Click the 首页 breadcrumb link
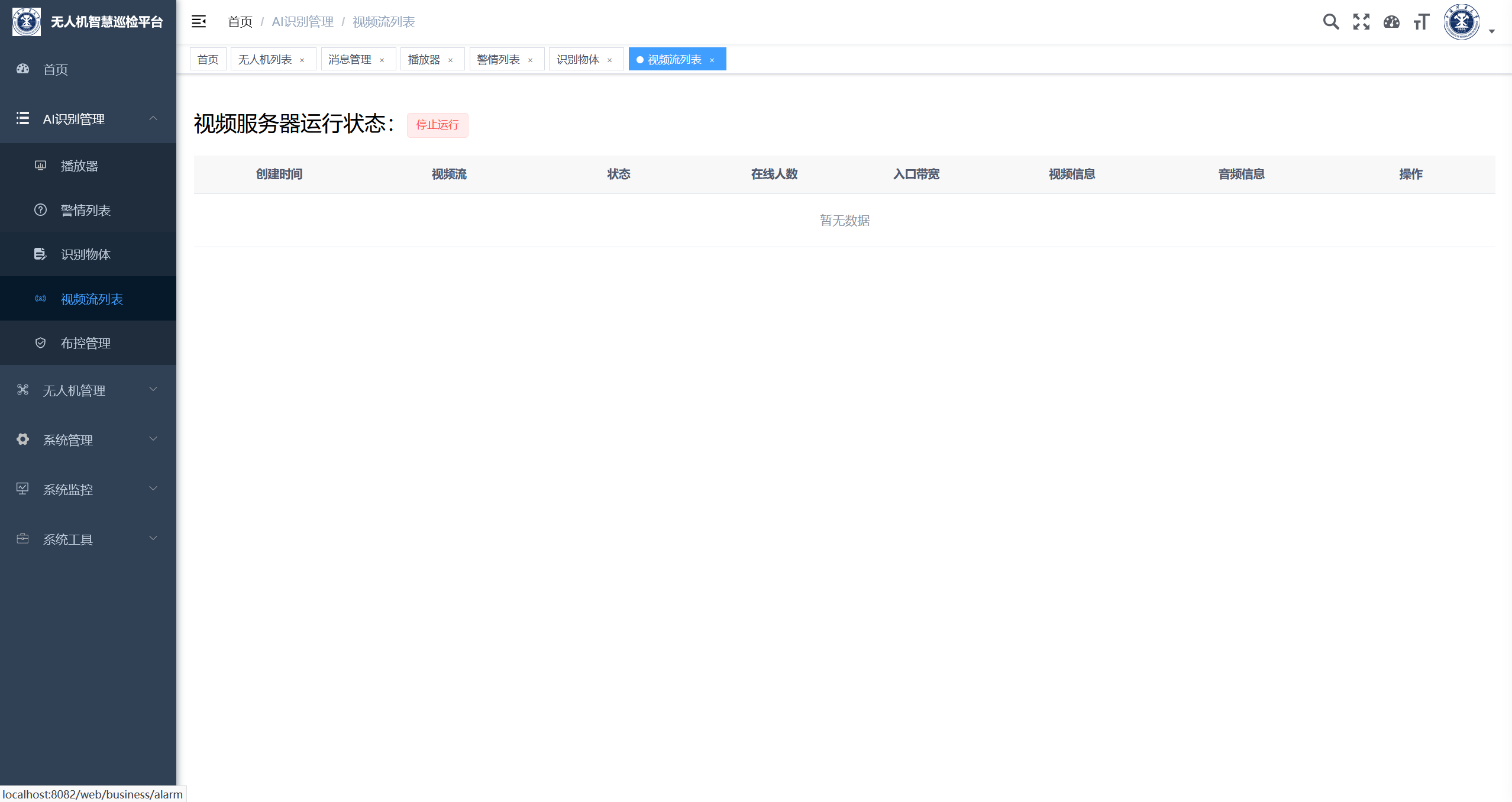1512x802 pixels. coord(240,22)
